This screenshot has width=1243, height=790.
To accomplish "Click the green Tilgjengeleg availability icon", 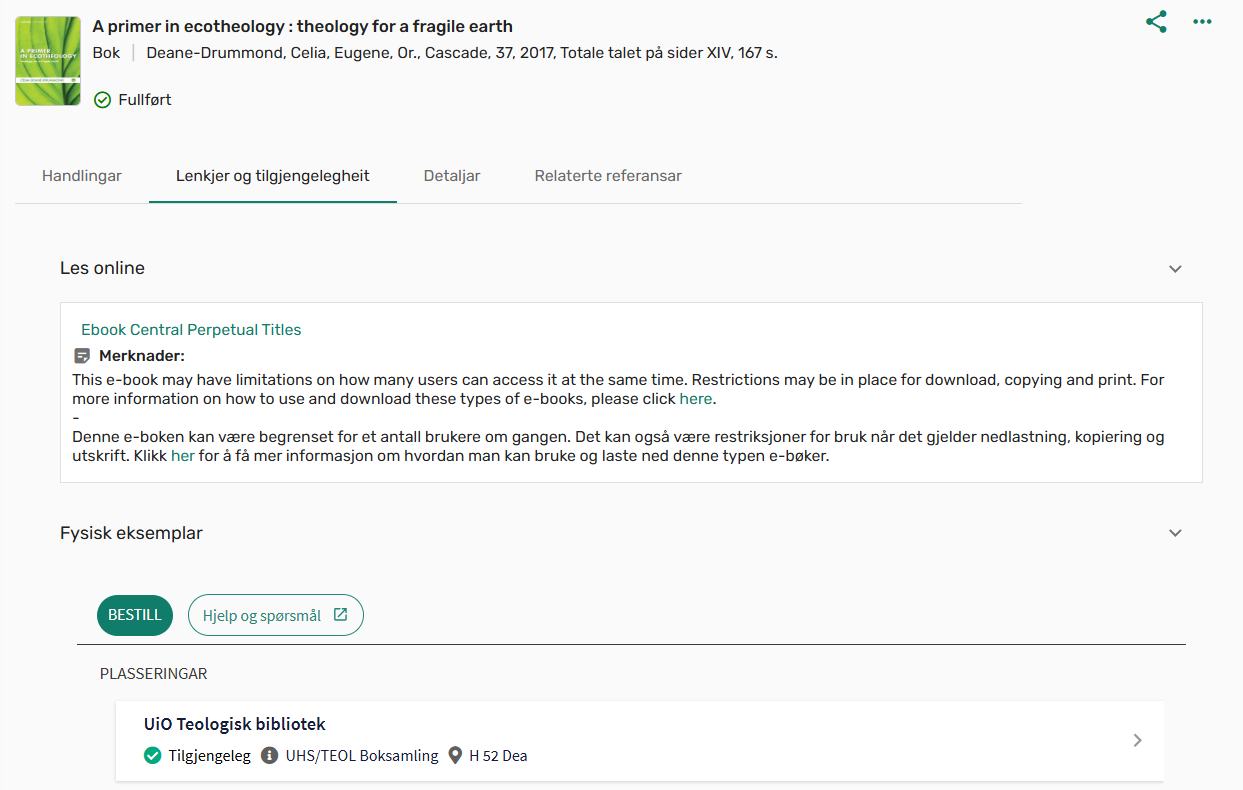I will [152, 756].
